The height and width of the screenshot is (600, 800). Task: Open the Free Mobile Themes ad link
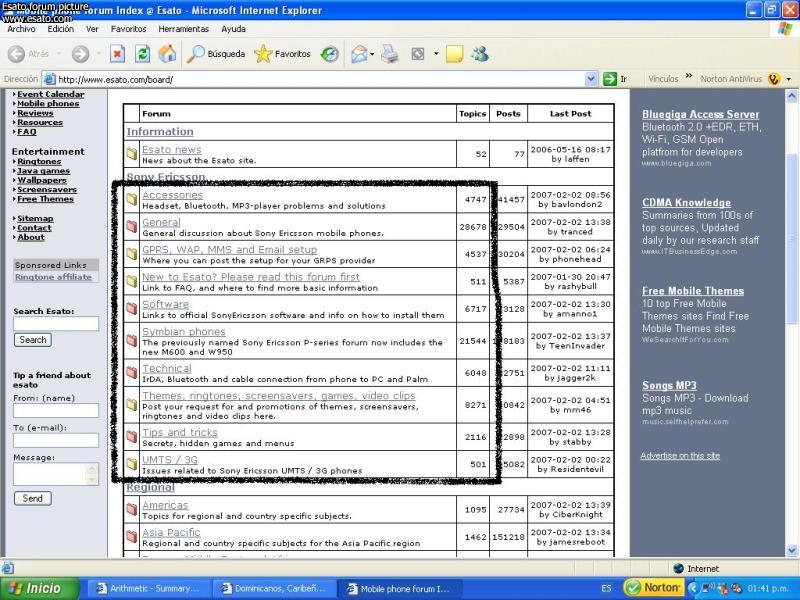pyautogui.click(x=693, y=291)
